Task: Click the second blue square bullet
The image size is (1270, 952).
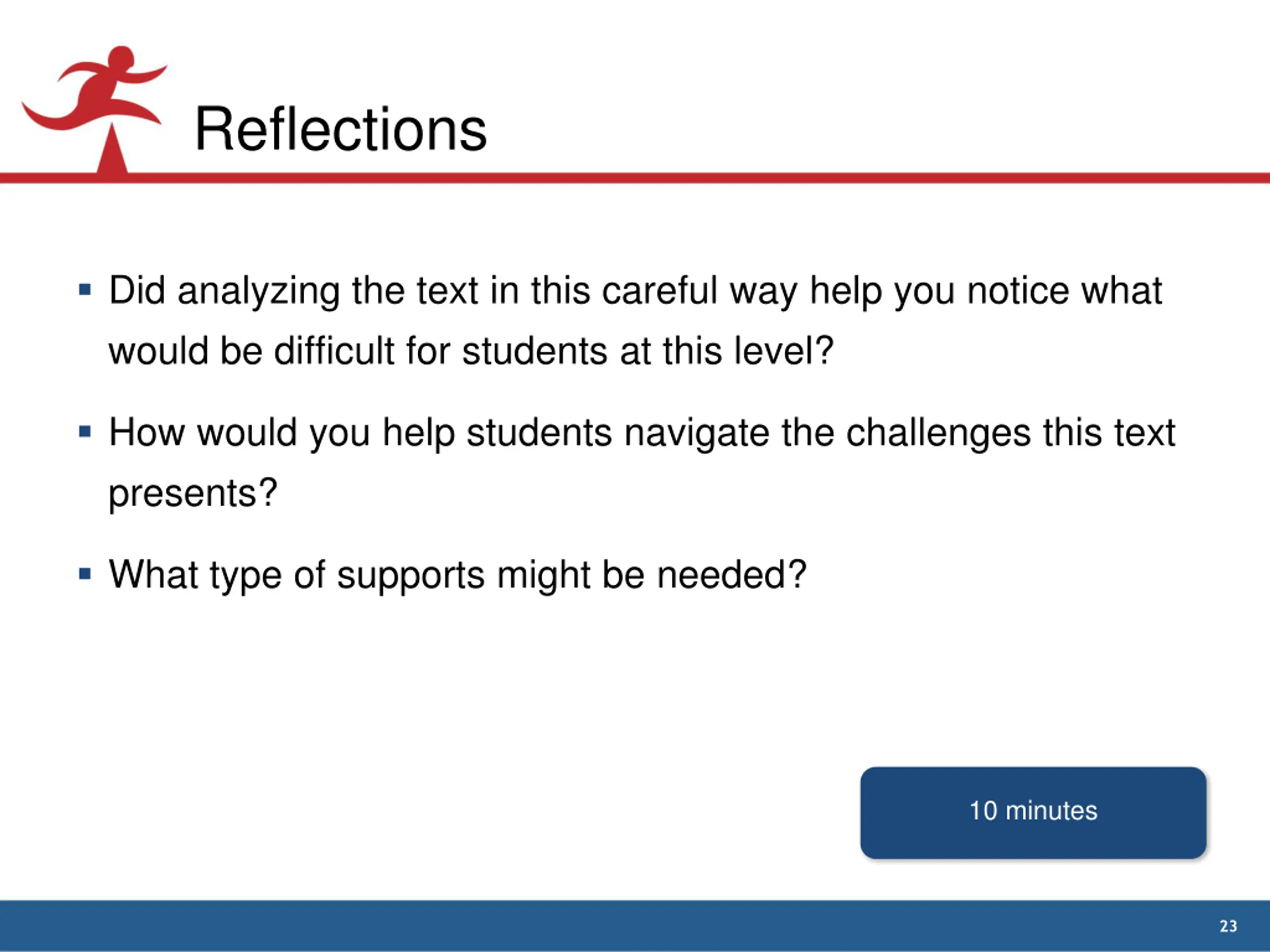Action: (x=85, y=431)
